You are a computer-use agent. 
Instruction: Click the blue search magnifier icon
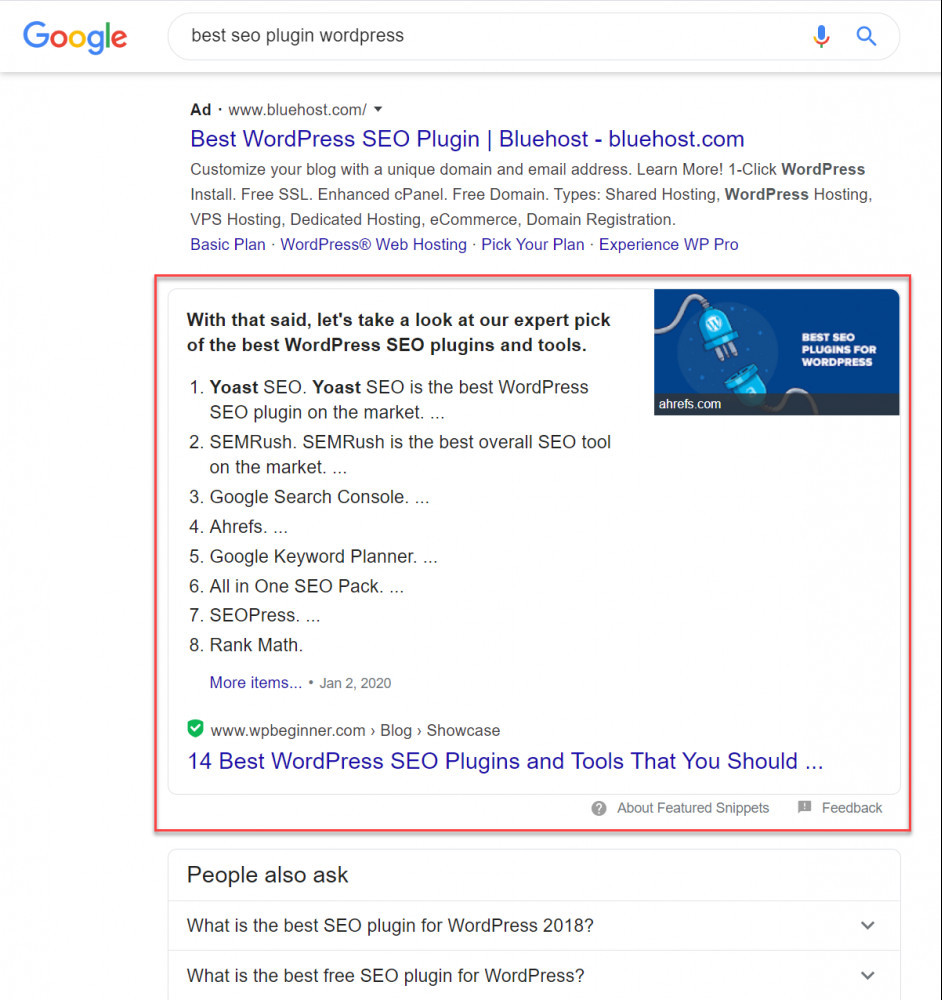[865, 36]
